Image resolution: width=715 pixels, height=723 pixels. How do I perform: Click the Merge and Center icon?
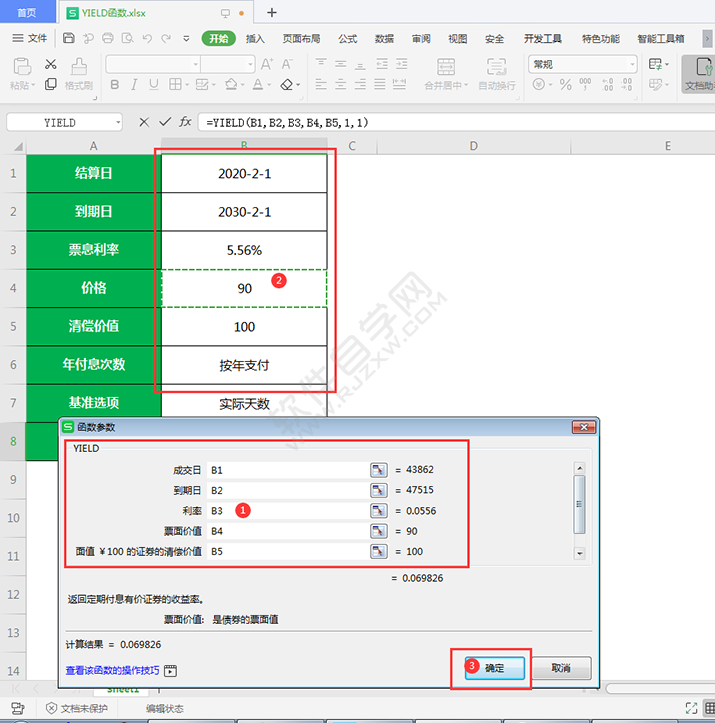tap(446, 67)
